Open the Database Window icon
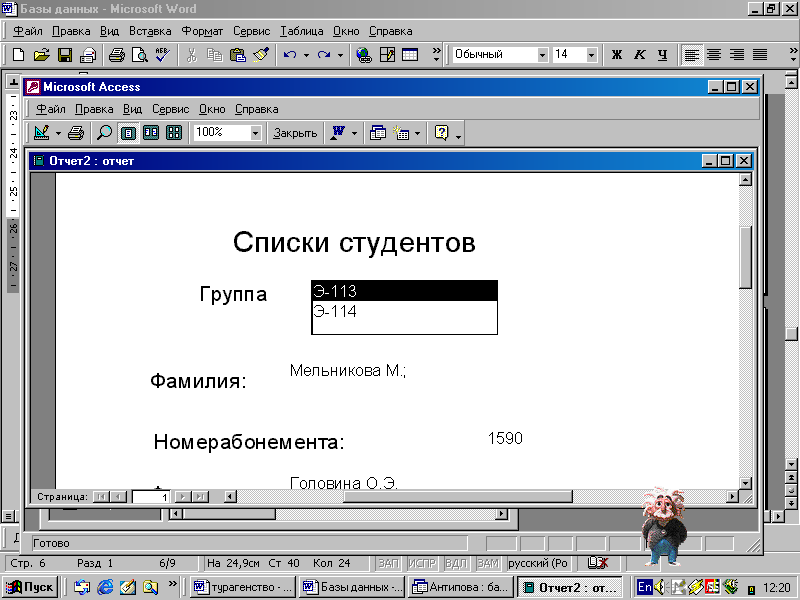This screenshot has width=800, height=600. (x=378, y=132)
